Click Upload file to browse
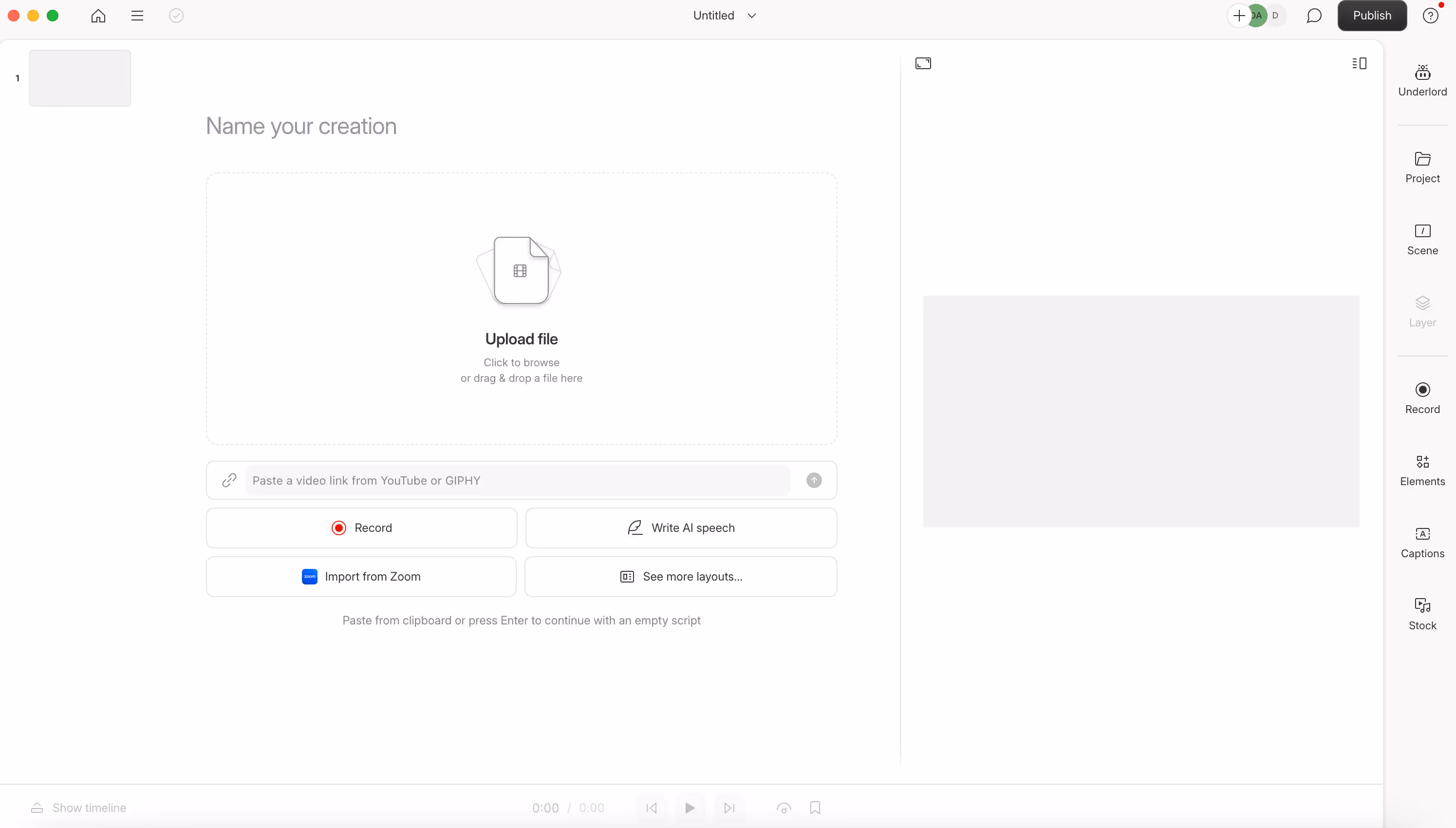Screen dimensions: 1456x828 [522, 309]
